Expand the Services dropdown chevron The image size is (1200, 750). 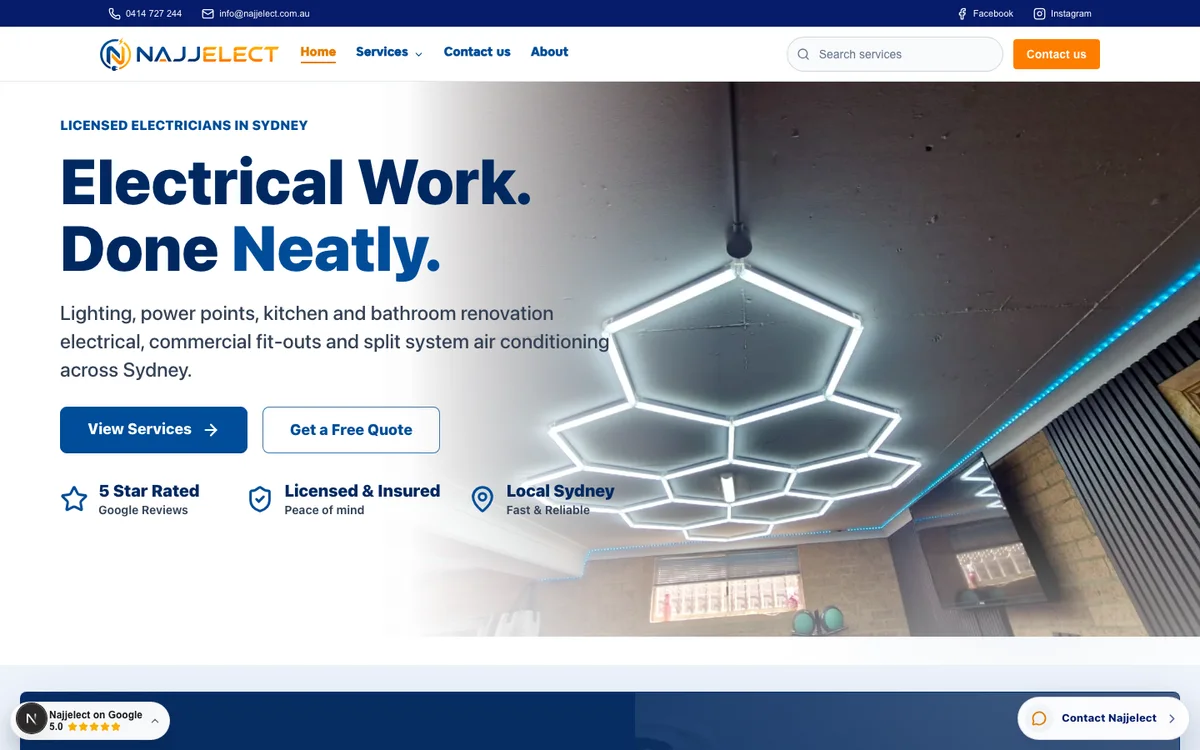tap(419, 53)
